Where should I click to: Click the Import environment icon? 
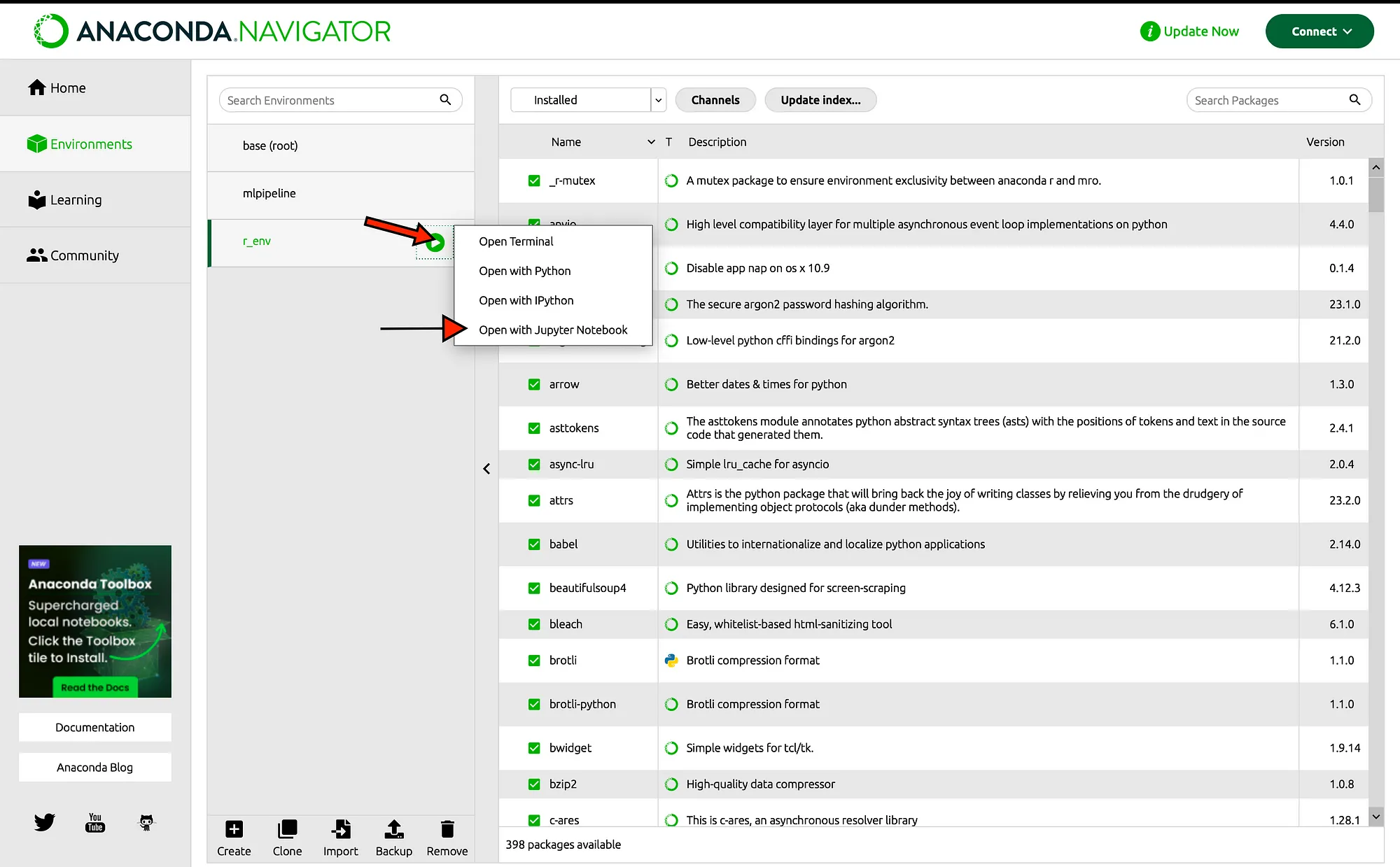341,830
